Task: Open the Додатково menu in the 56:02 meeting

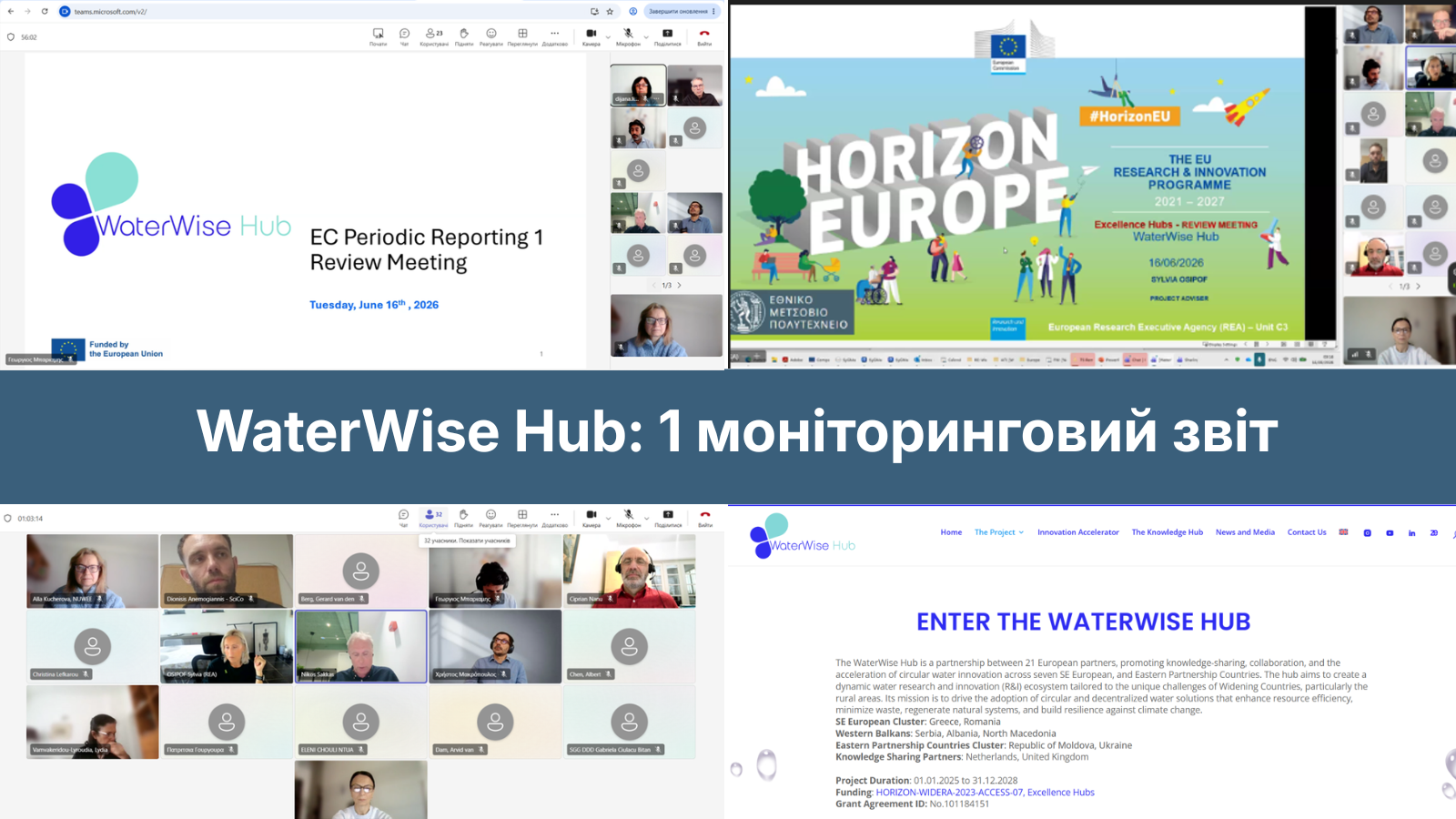Action: pos(555,36)
